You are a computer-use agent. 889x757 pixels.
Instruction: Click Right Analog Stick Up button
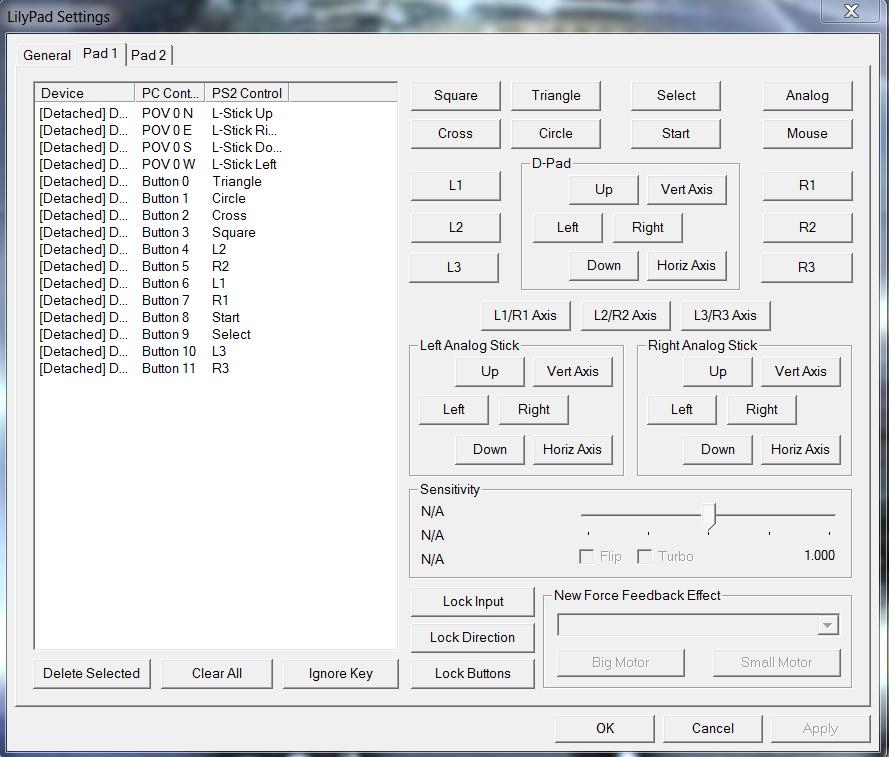pyautogui.click(x=718, y=371)
